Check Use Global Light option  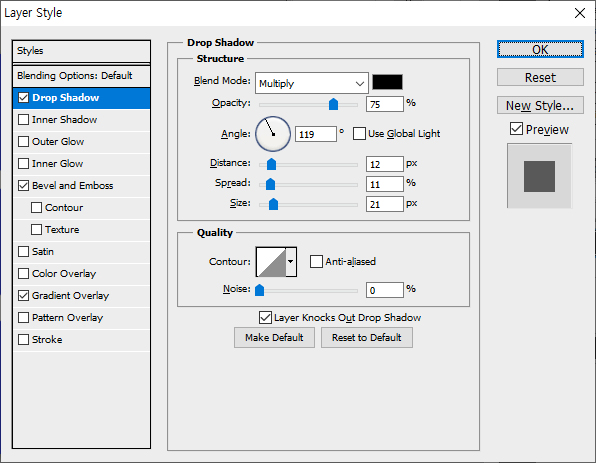pyautogui.click(x=359, y=134)
